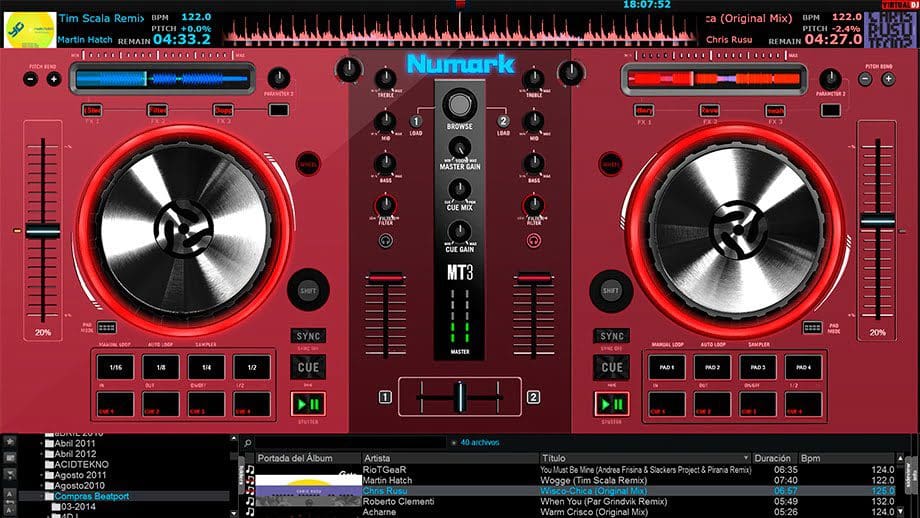Select the ACIDTEKNO folder
The image size is (920, 518).
coord(81,465)
